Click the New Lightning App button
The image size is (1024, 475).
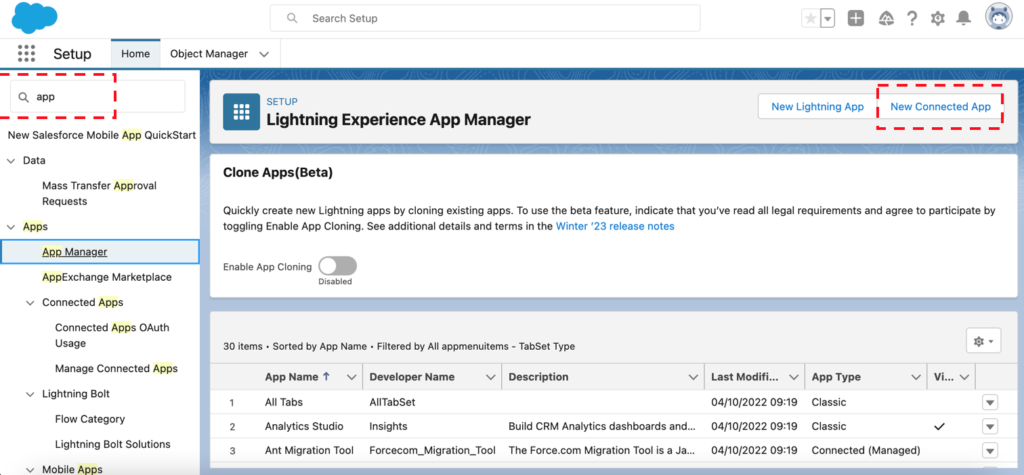click(817, 106)
